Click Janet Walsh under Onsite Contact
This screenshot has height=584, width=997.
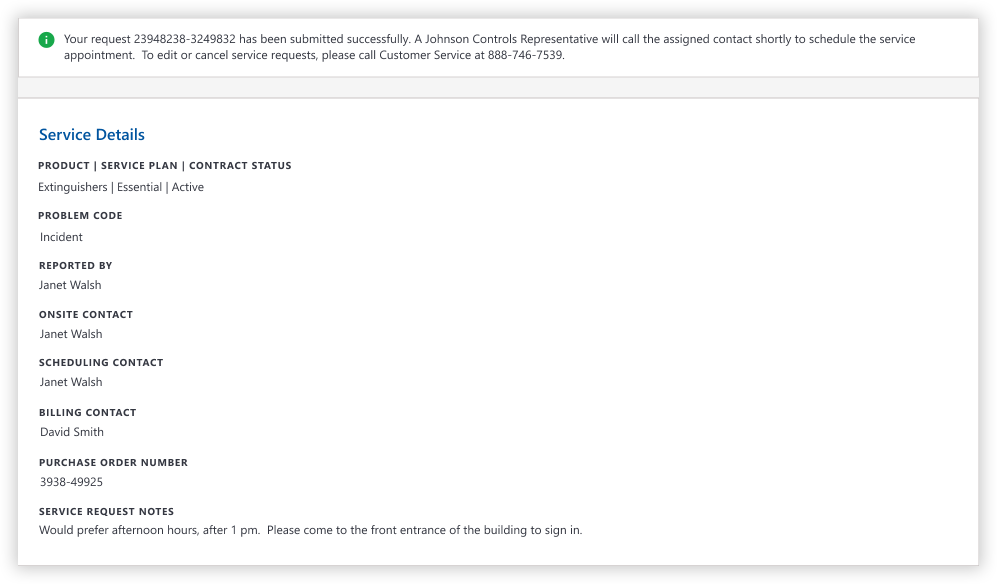pos(71,334)
